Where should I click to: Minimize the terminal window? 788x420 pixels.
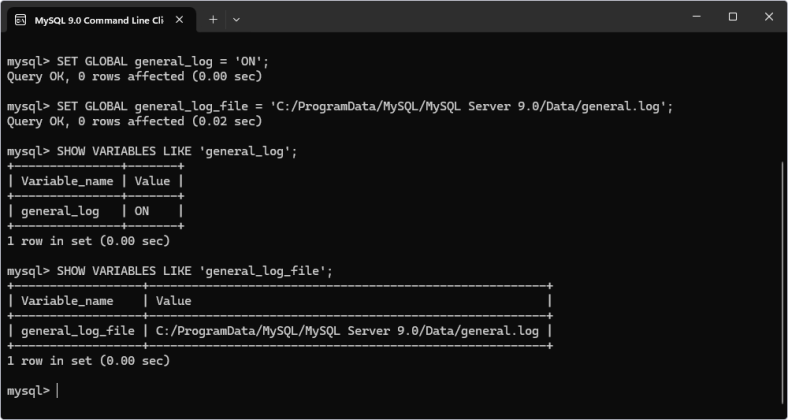pos(697,17)
